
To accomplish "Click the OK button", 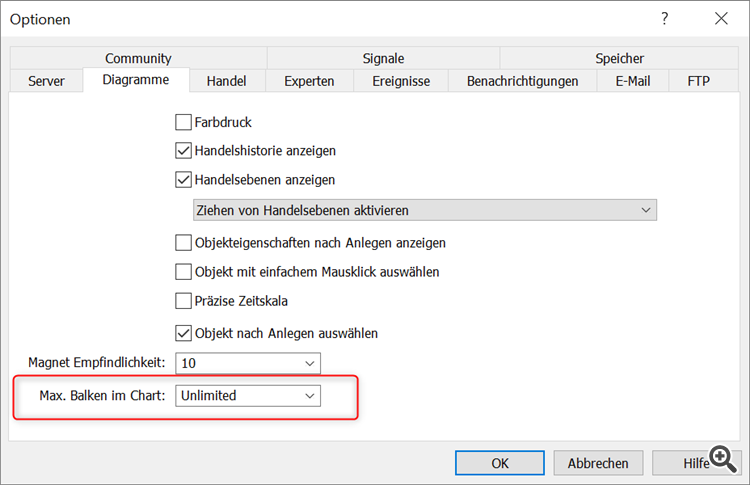I will click(x=500, y=463).
